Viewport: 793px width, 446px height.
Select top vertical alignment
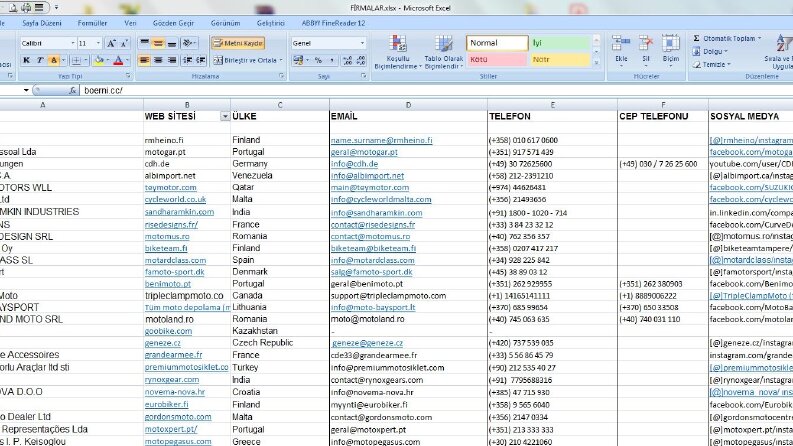click(x=145, y=43)
